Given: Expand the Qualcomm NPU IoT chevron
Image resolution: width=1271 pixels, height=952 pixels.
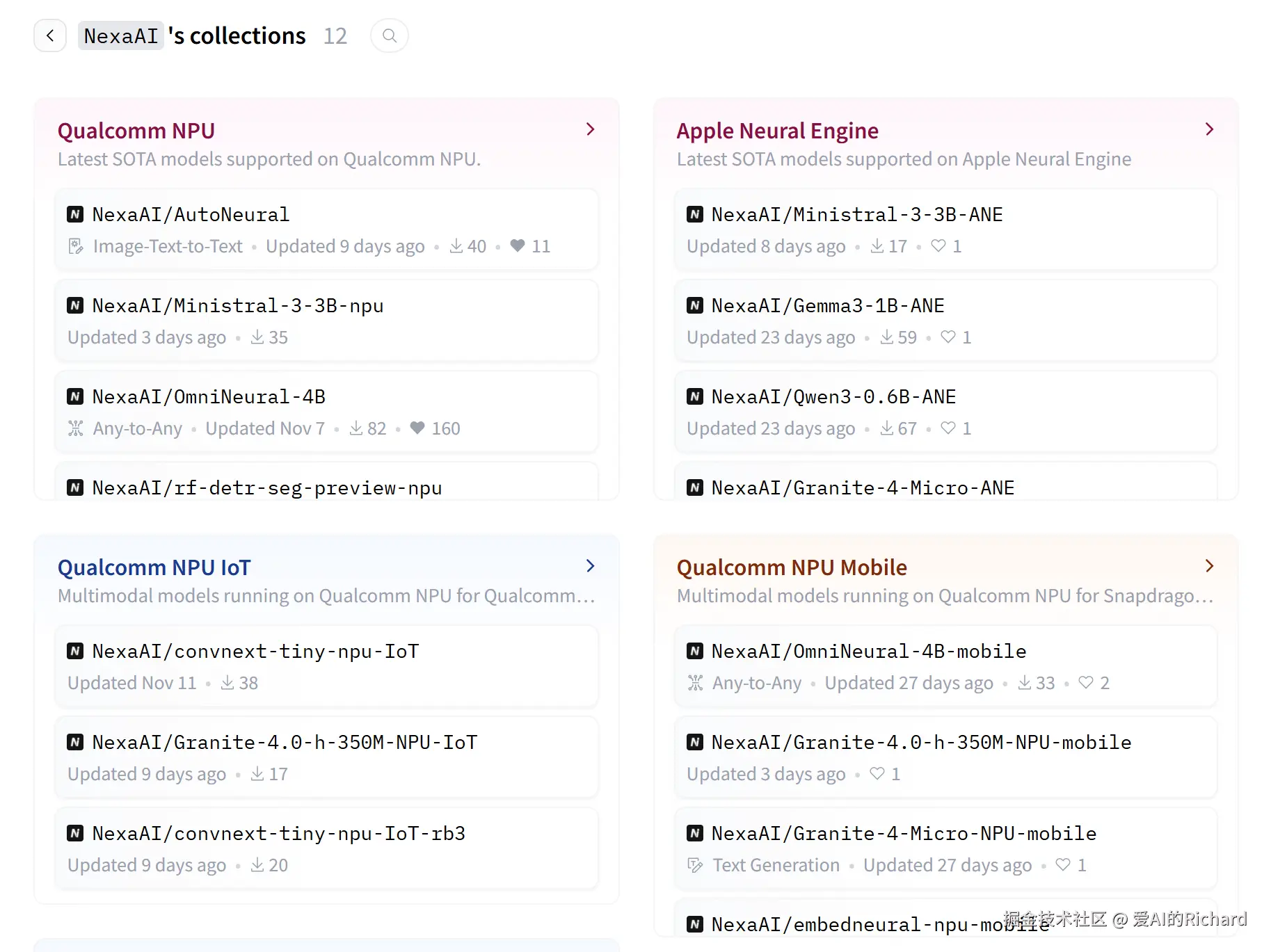Looking at the screenshot, I should click(590, 566).
